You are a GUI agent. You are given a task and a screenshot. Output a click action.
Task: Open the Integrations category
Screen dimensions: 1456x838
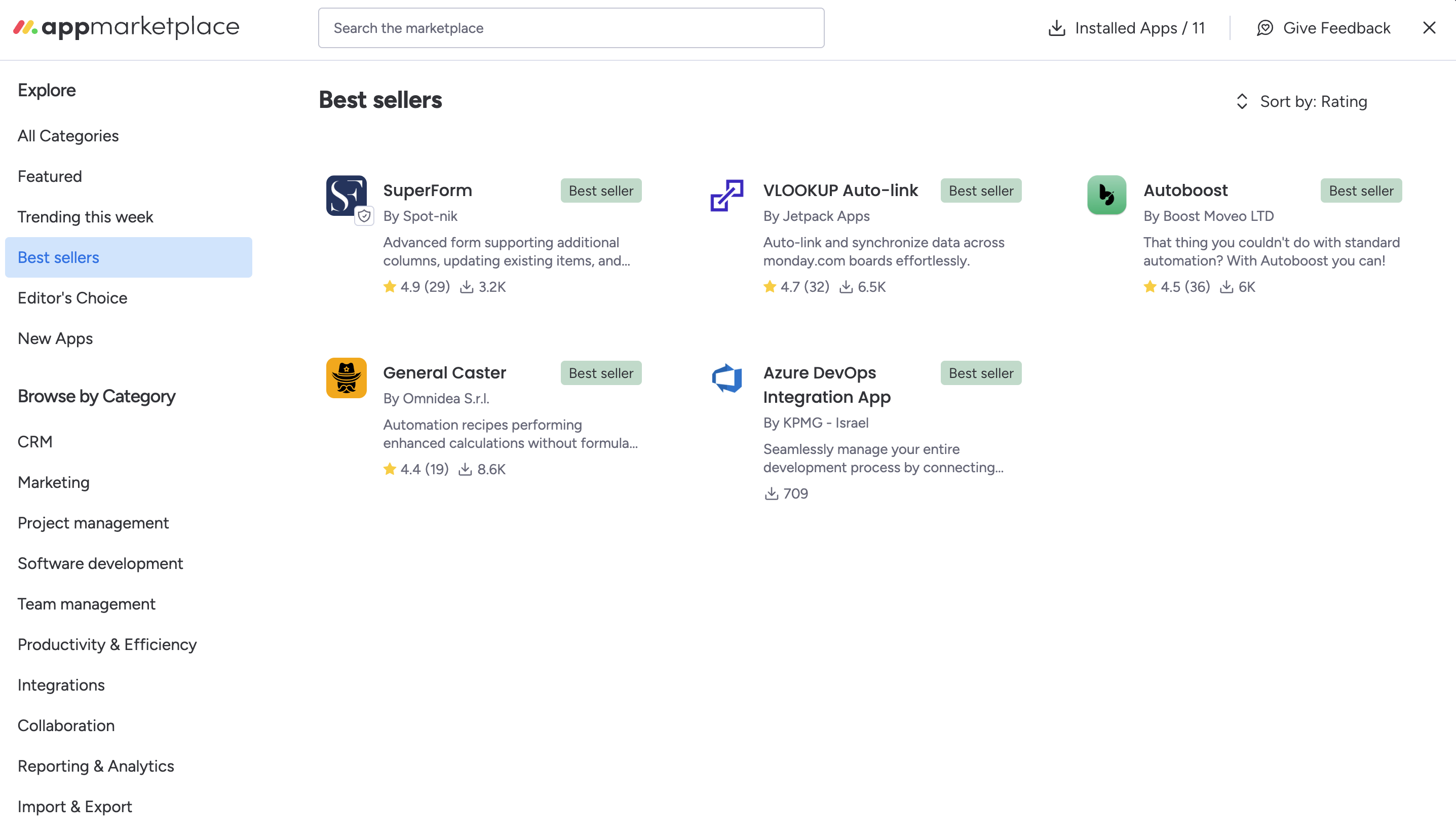pos(61,685)
